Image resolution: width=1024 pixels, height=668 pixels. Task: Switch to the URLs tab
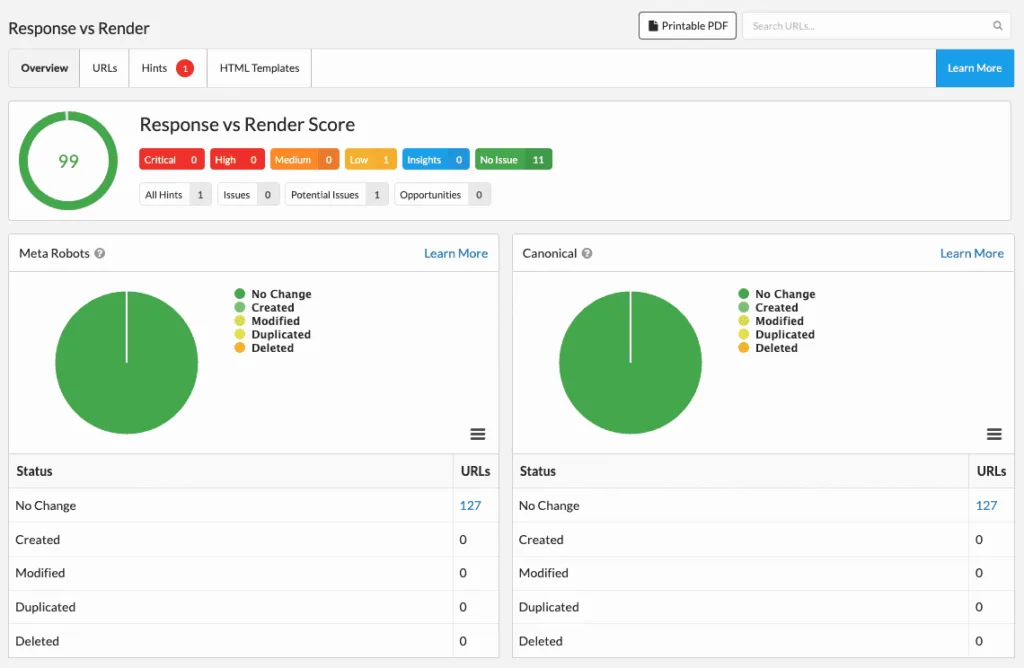pyautogui.click(x=103, y=67)
